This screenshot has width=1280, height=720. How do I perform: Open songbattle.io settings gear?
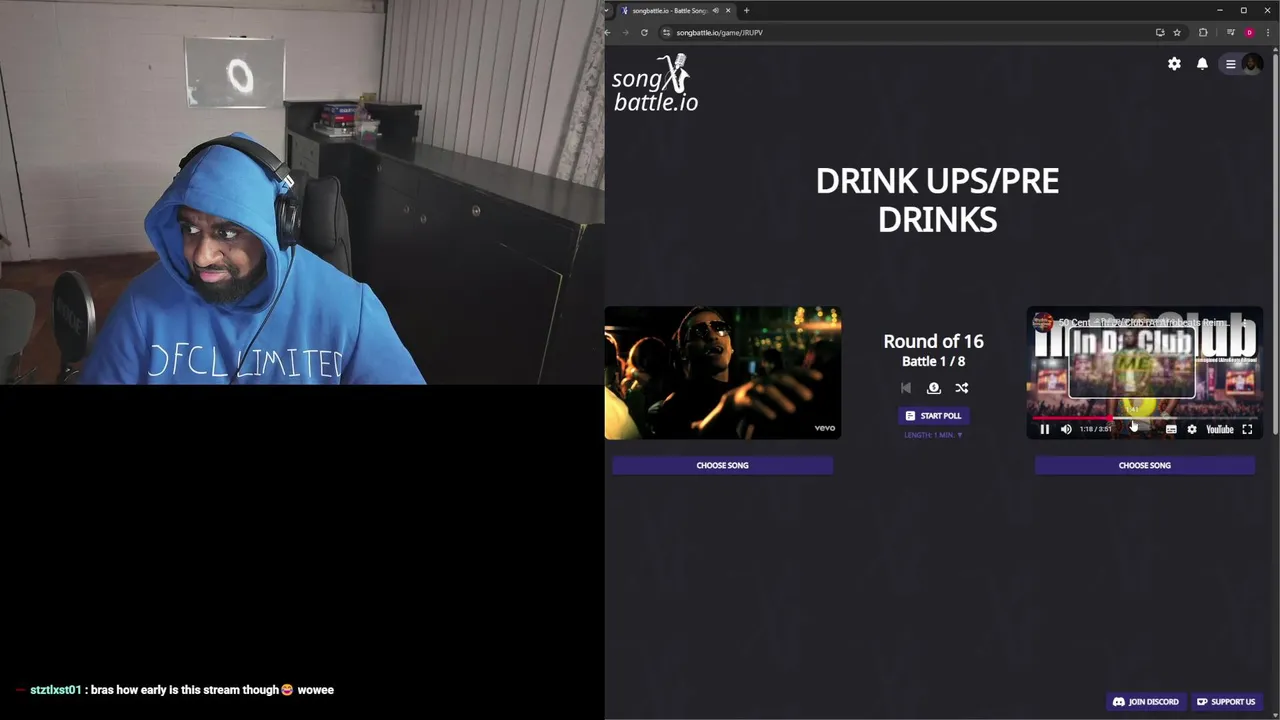pyautogui.click(x=1174, y=64)
